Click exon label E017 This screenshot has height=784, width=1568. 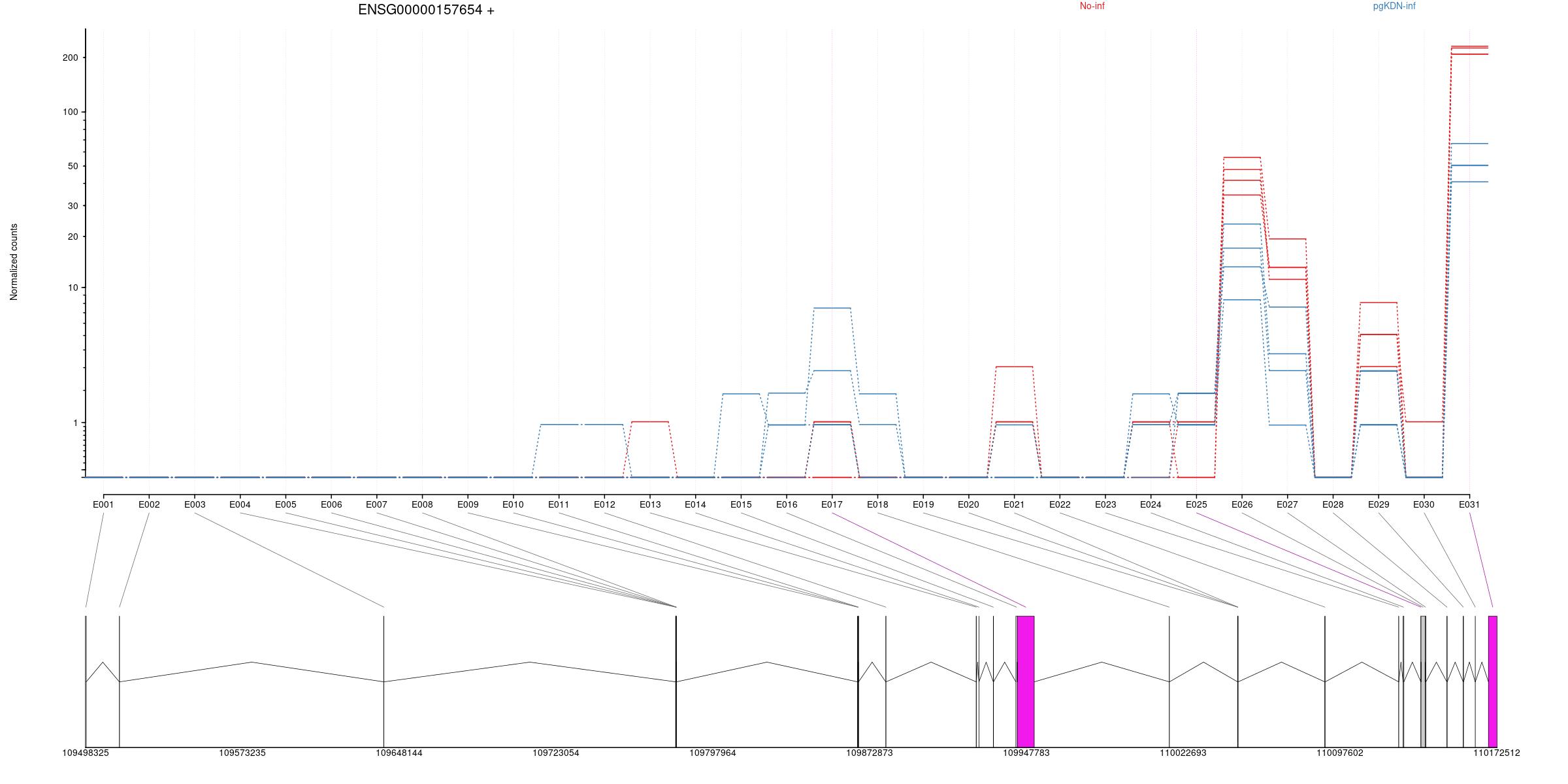point(832,504)
